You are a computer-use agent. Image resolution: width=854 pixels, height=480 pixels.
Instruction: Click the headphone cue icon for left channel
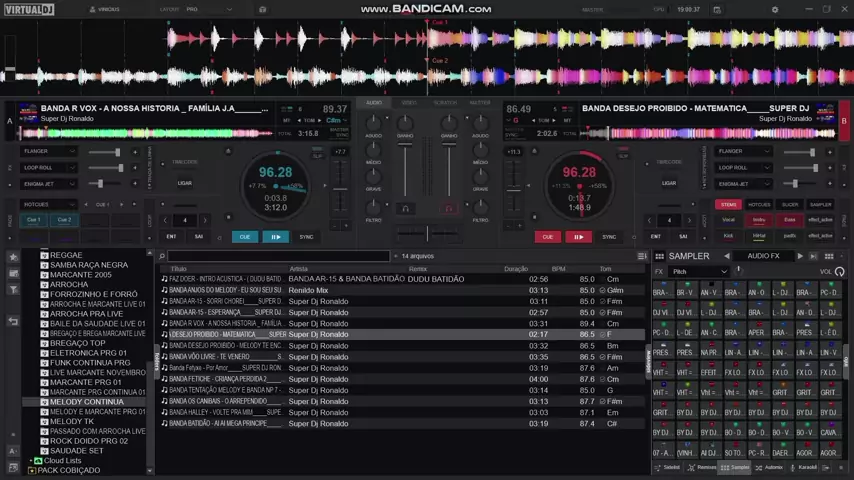click(405, 209)
